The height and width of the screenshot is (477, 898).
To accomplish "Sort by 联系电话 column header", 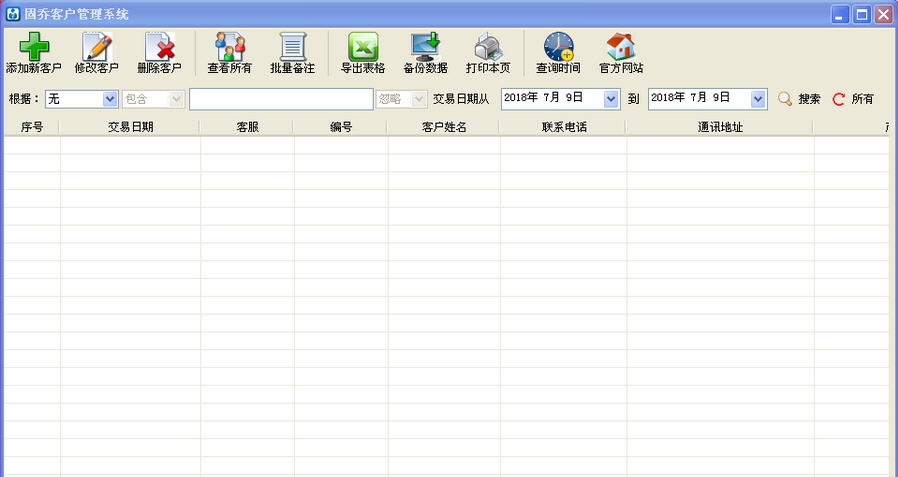I will tap(564, 127).
